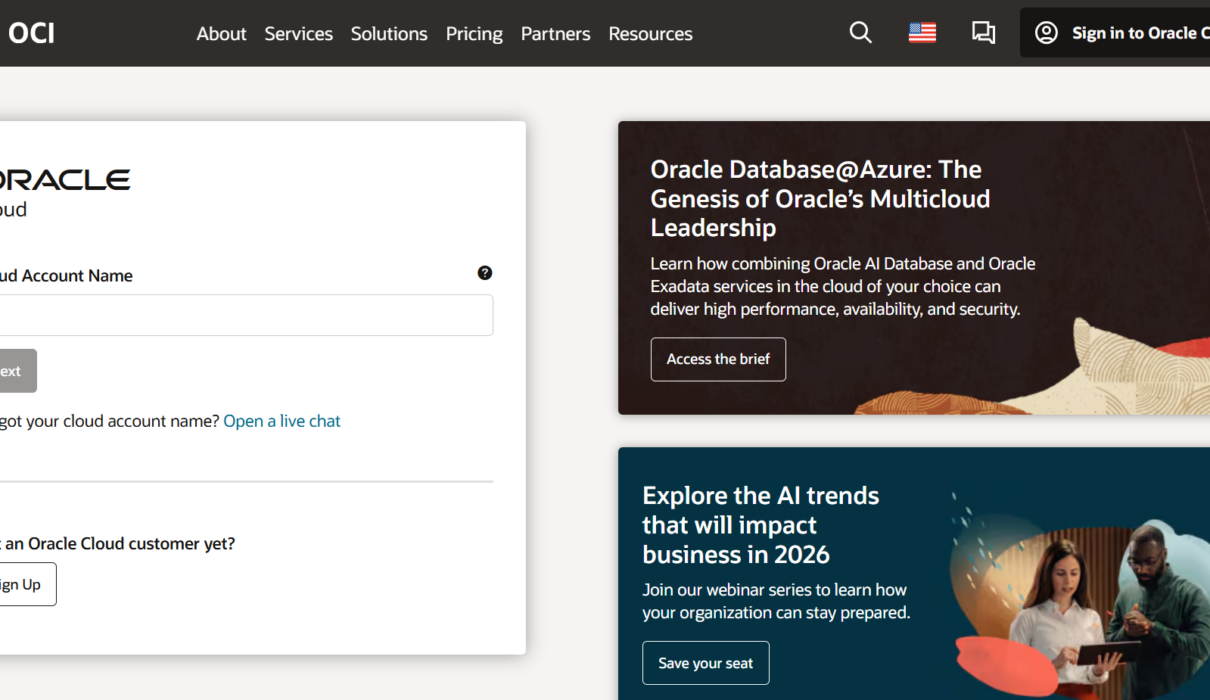1210x700 pixels.
Task: Click the OCI logo
Action: tap(30, 32)
